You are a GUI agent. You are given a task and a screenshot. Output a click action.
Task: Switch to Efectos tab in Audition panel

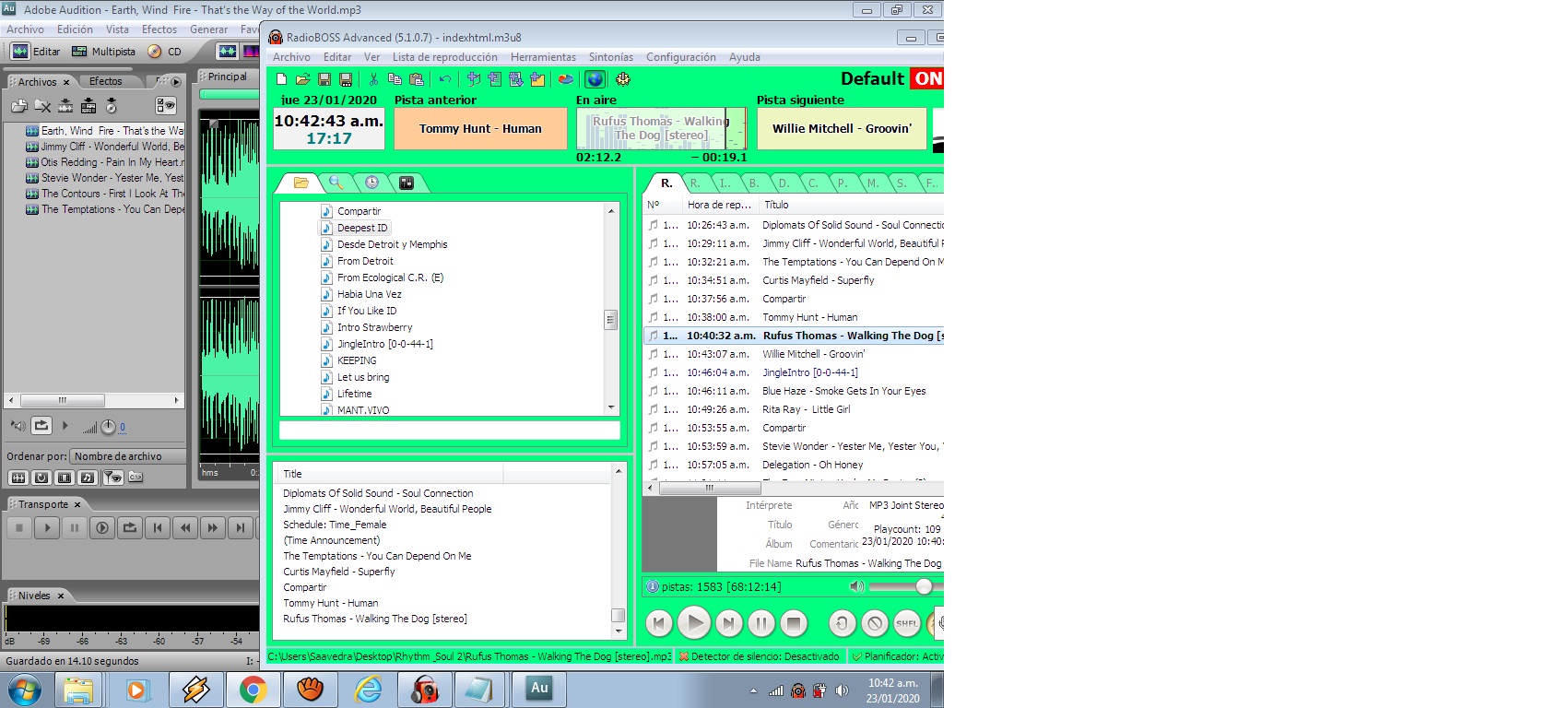[x=105, y=81]
